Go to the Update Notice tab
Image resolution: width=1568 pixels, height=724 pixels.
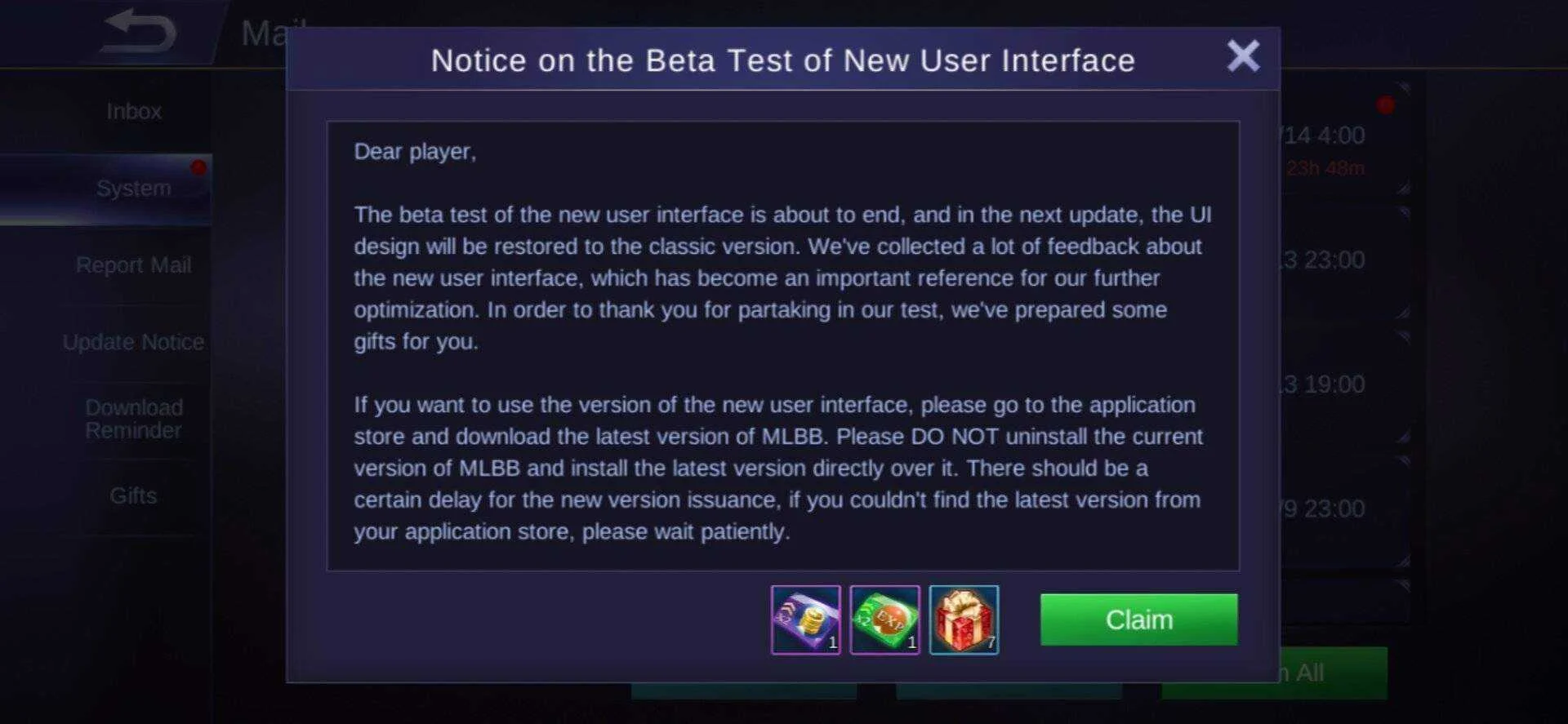[134, 342]
